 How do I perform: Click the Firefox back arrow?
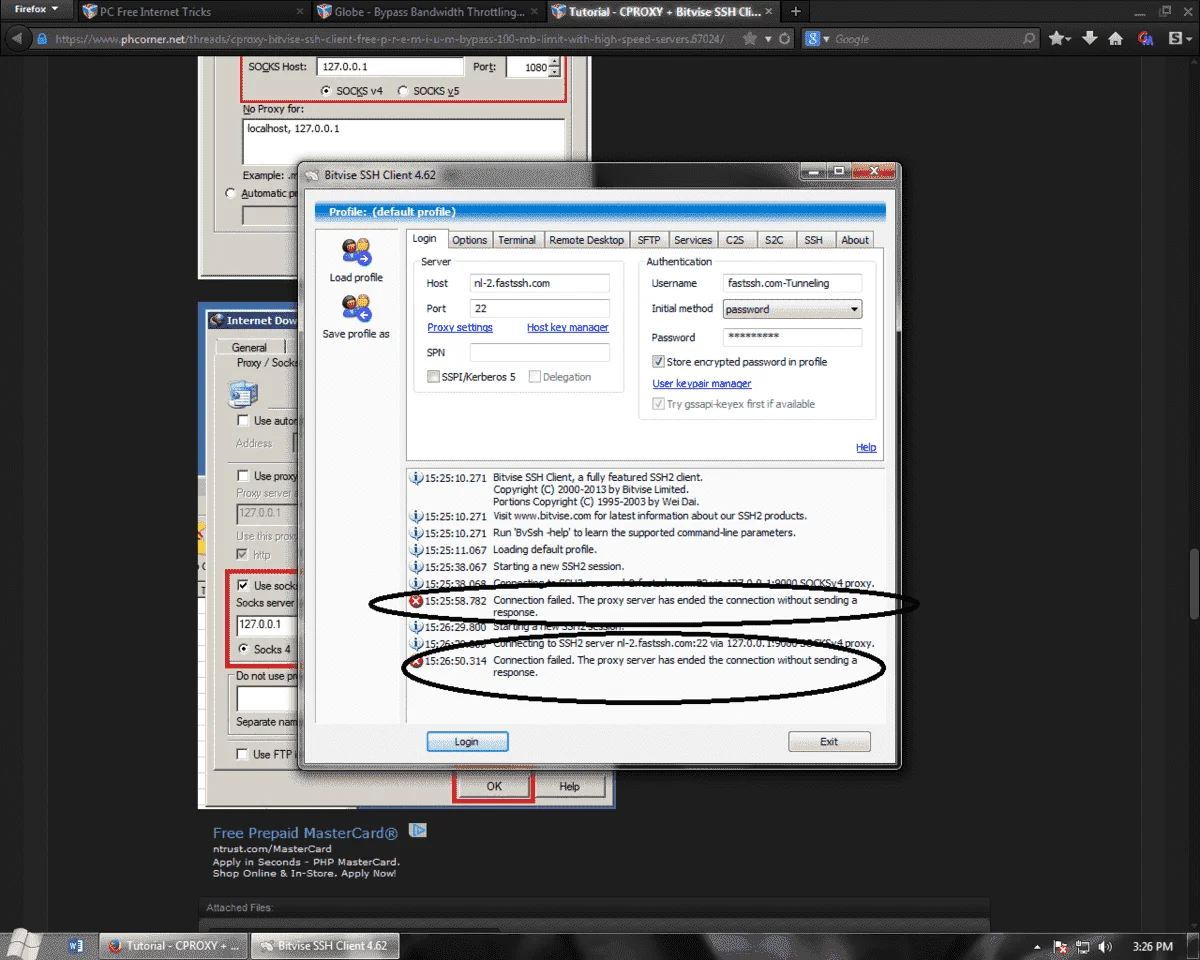click(16, 39)
